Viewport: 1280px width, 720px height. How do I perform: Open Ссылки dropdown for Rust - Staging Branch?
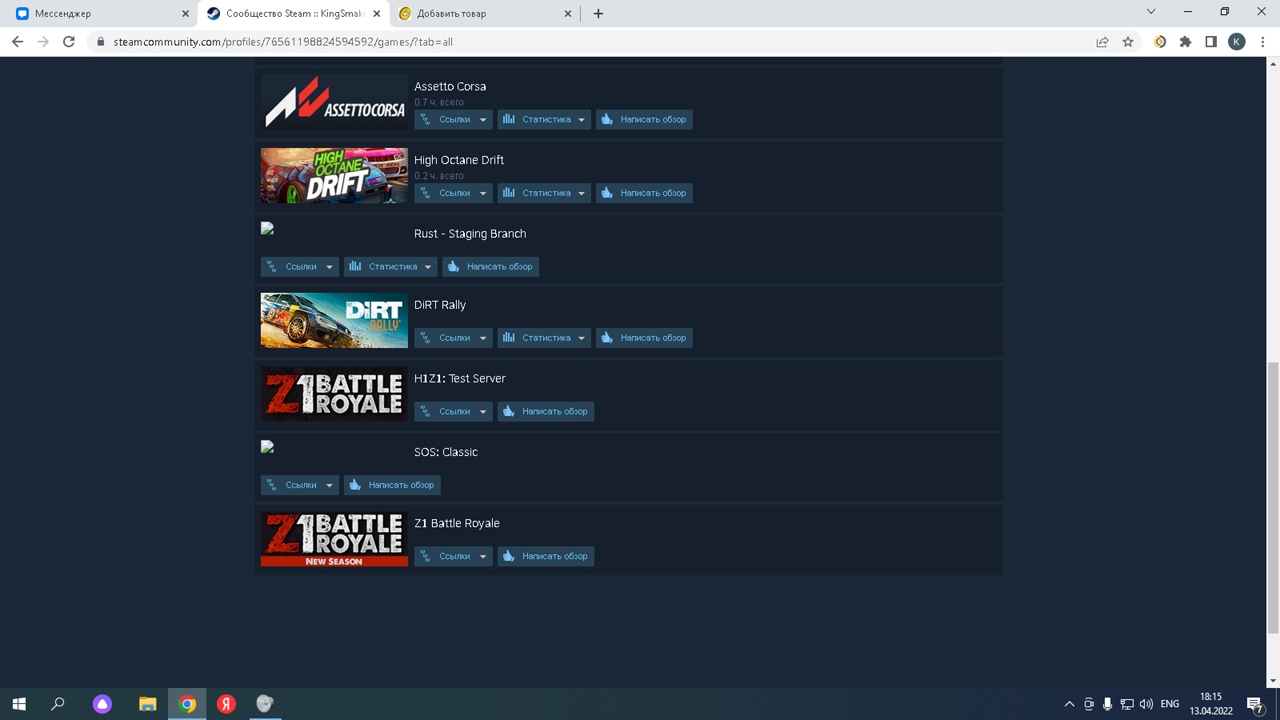coord(300,266)
